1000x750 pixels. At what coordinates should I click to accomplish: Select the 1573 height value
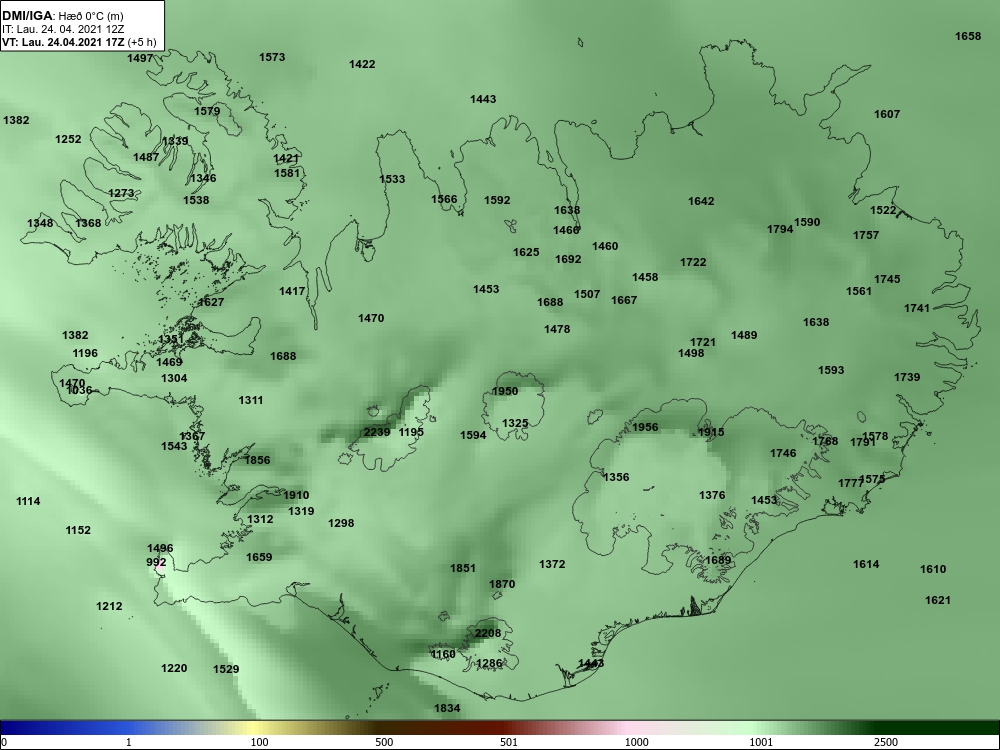pos(272,57)
